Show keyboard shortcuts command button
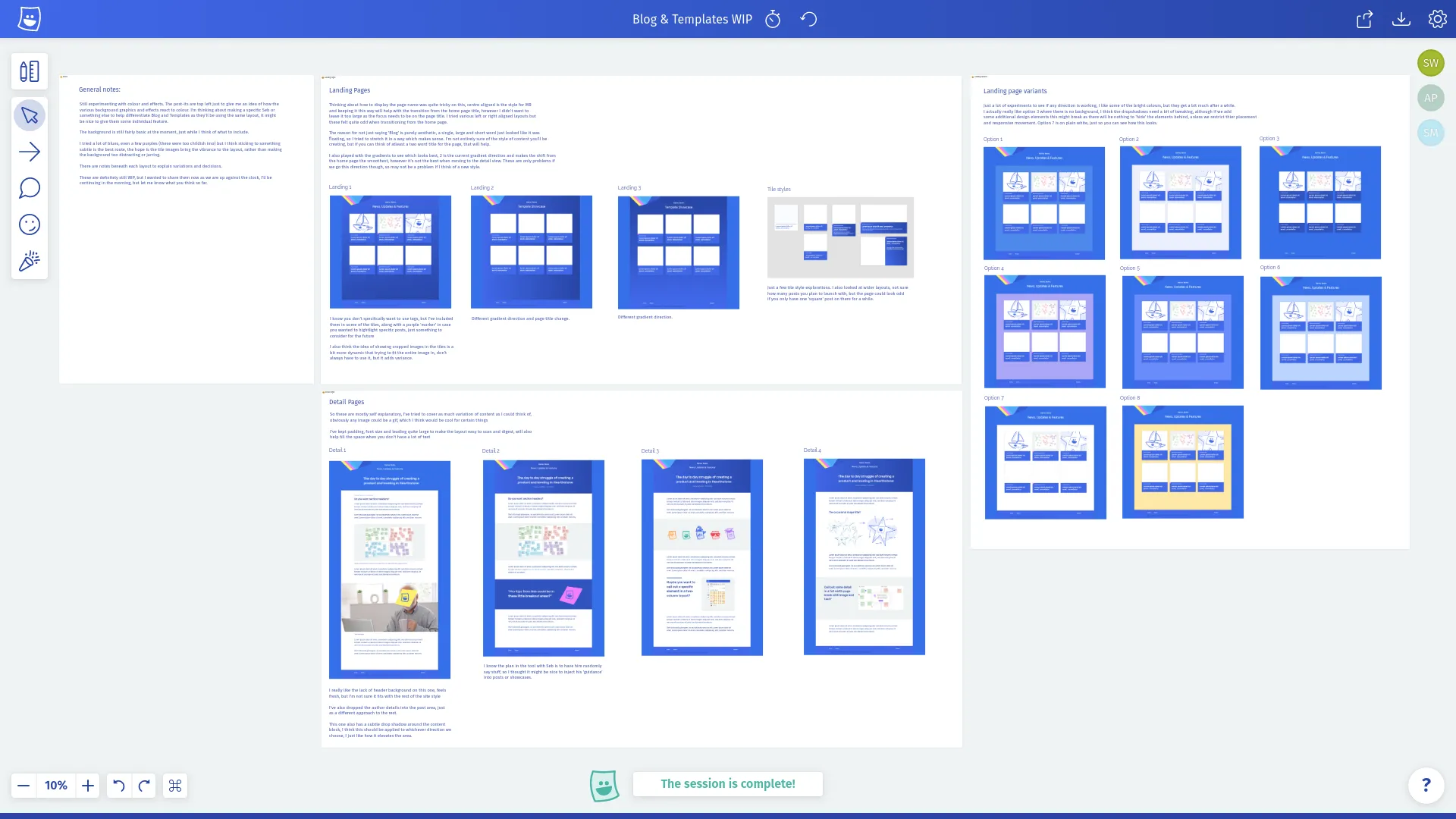 [175, 786]
